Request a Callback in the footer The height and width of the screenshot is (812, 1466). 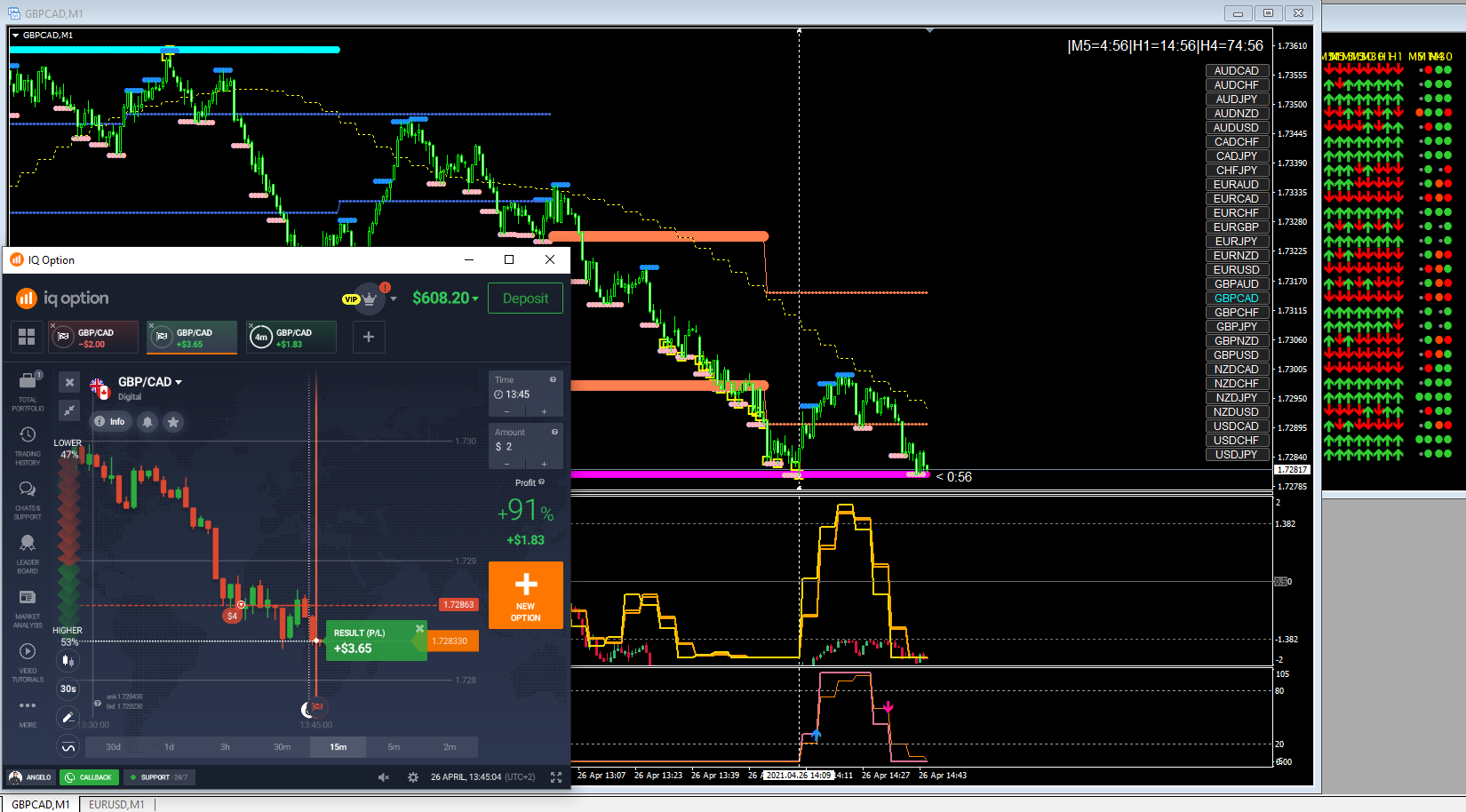tap(89, 777)
